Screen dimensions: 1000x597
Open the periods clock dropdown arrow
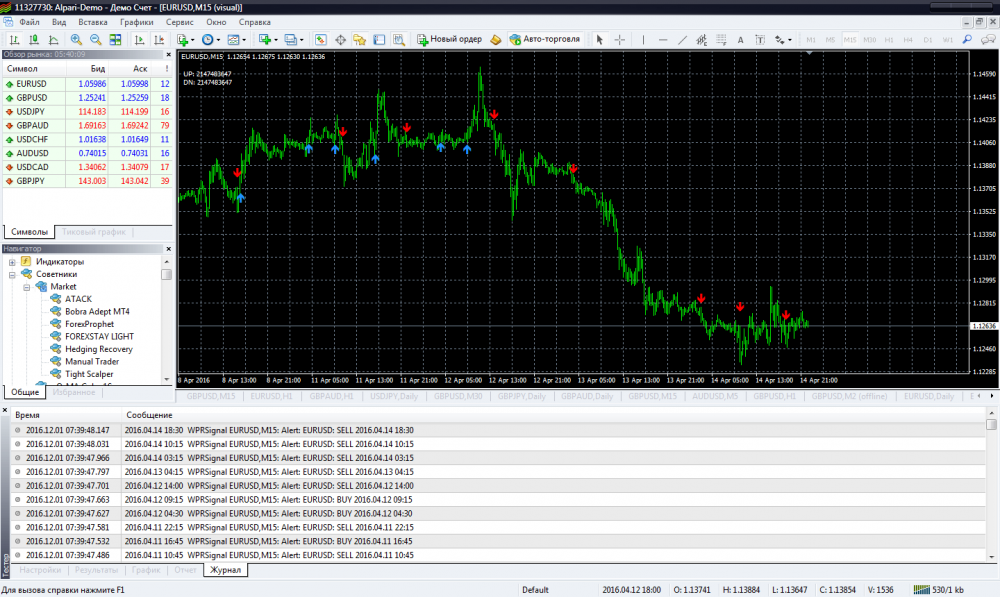(x=218, y=40)
